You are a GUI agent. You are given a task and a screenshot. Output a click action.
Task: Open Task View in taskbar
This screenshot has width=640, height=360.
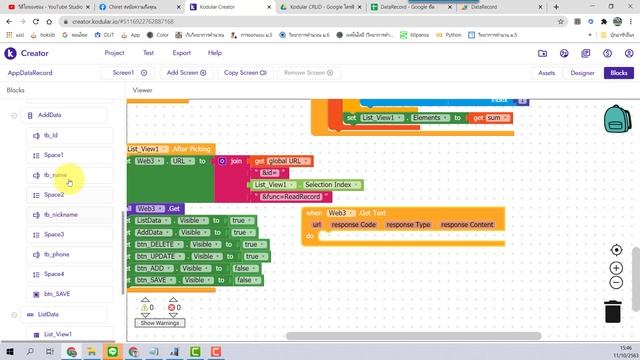[50, 351]
